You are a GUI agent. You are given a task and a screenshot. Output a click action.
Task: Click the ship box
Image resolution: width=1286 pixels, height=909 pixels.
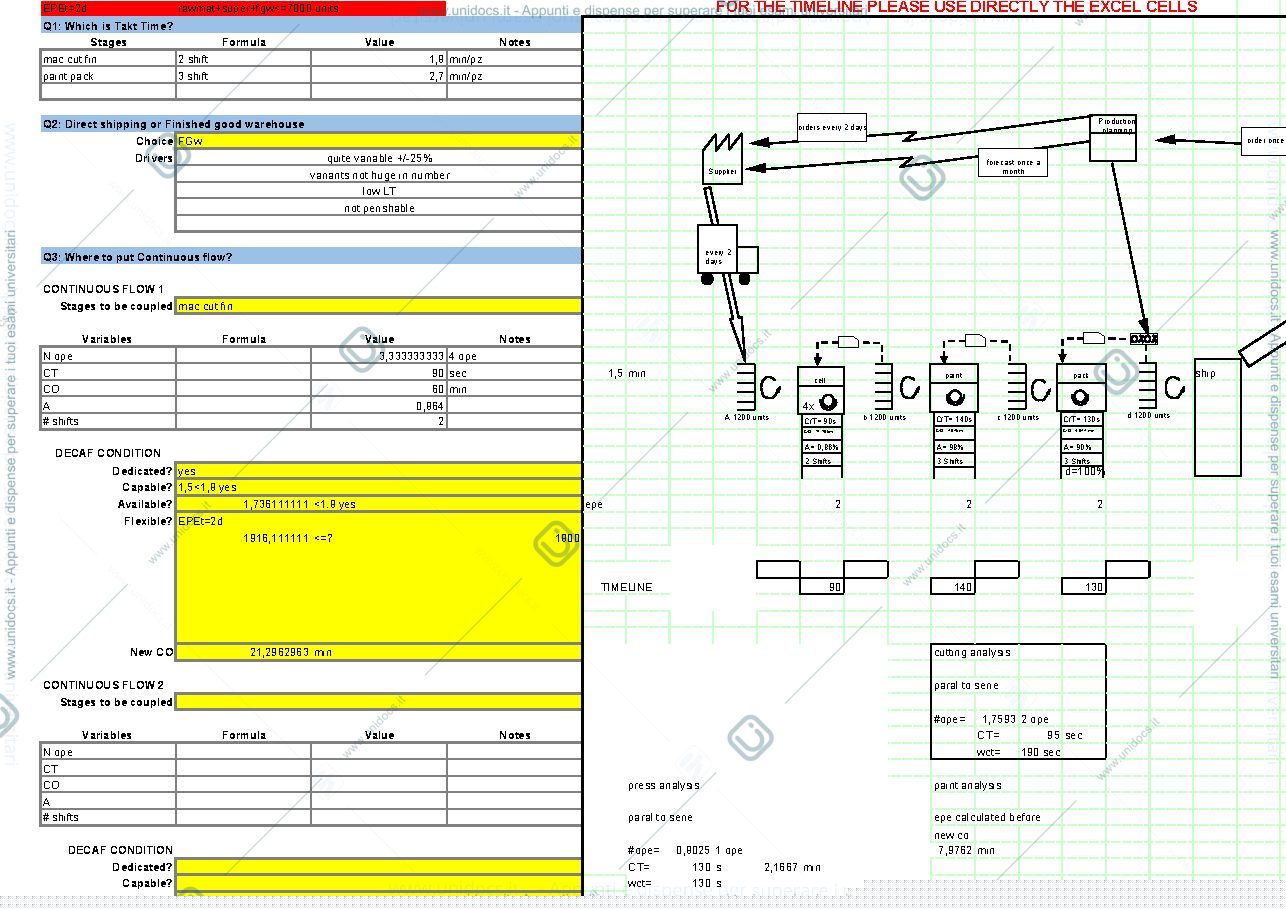pyautogui.click(x=1218, y=417)
